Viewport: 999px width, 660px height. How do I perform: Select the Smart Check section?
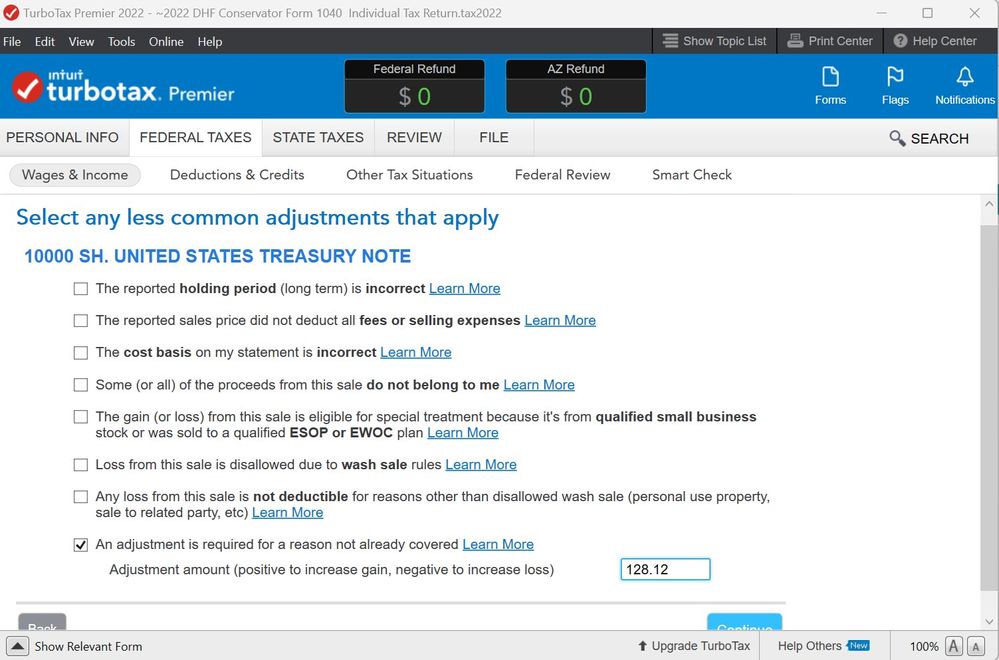click(692, 175)
